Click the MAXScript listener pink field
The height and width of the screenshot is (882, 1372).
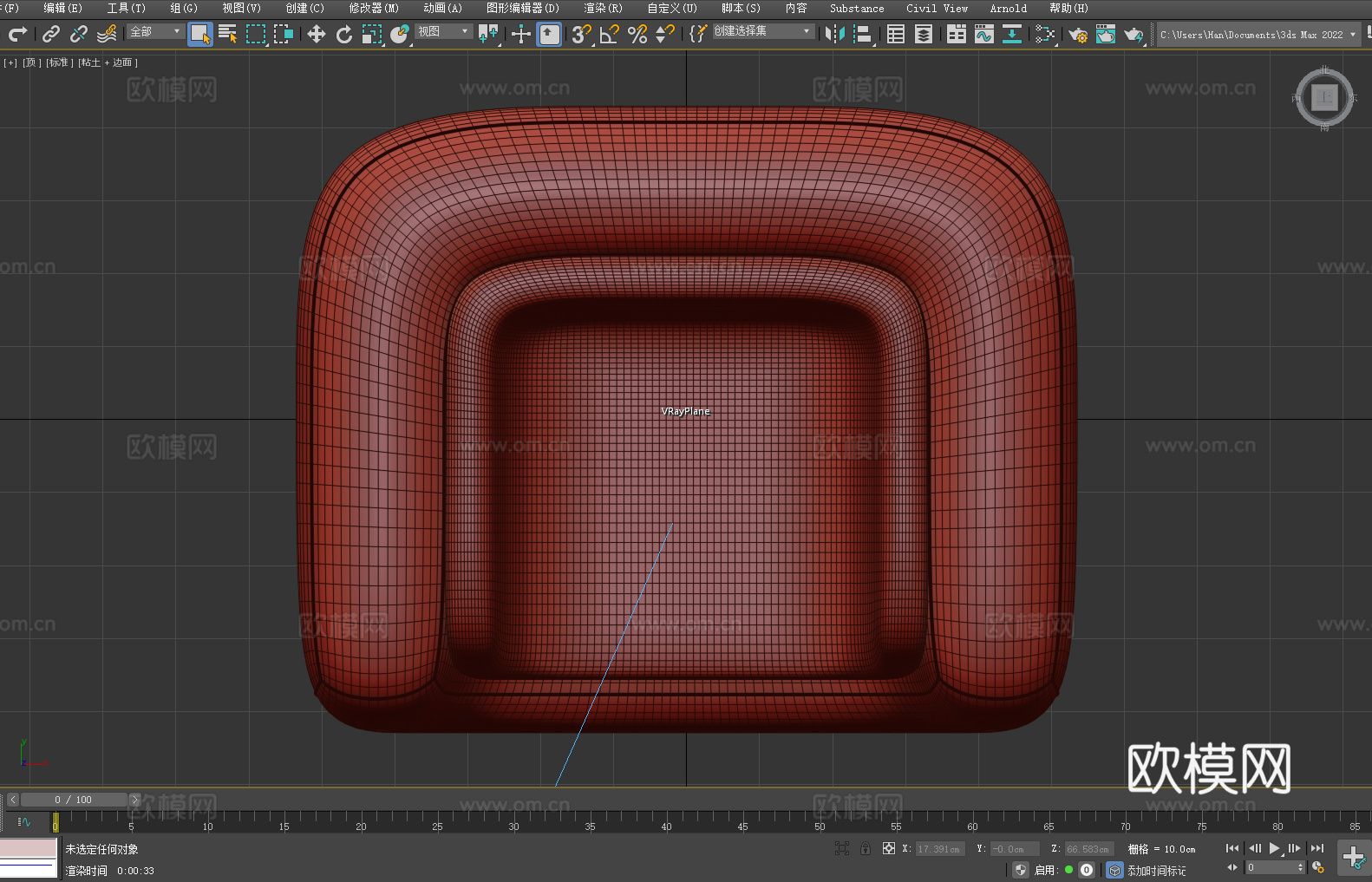tap(29, 847)
